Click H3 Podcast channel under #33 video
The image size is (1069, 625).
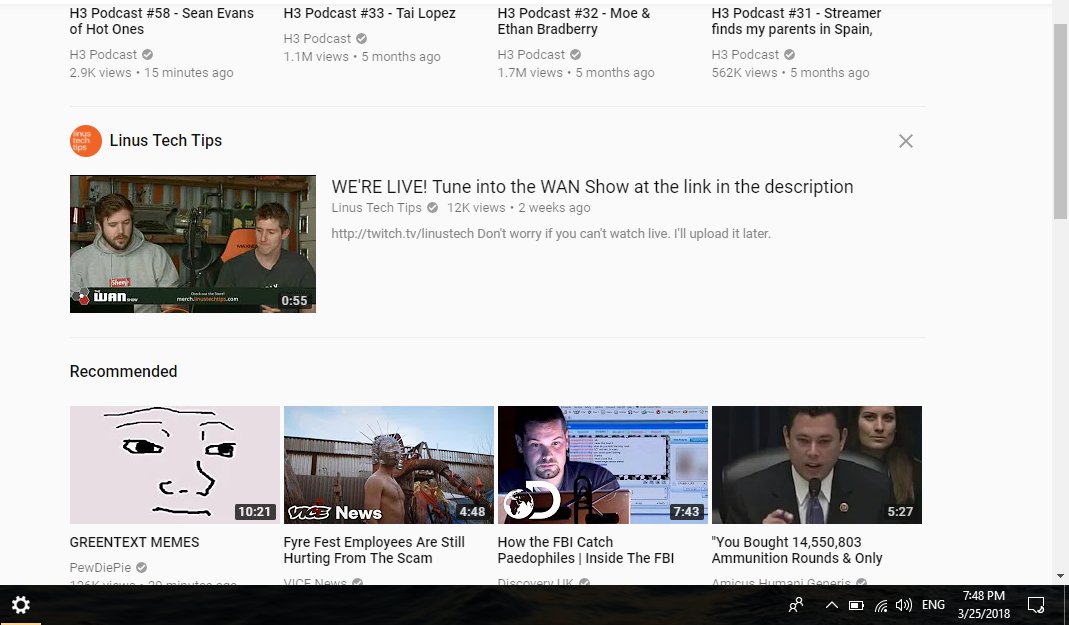pyautogui.click(x=317, y=39)
